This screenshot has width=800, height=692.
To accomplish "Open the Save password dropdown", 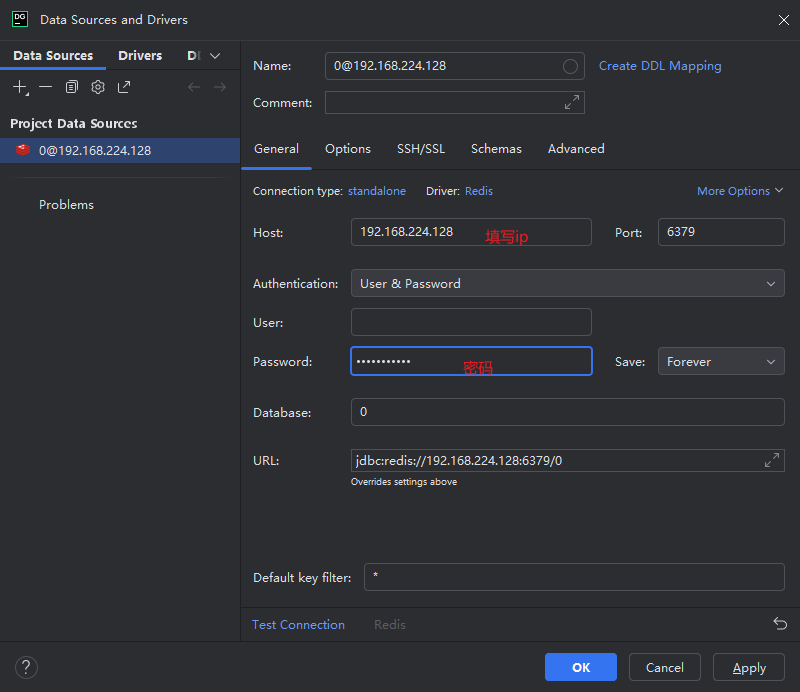I will pos(721,361).
